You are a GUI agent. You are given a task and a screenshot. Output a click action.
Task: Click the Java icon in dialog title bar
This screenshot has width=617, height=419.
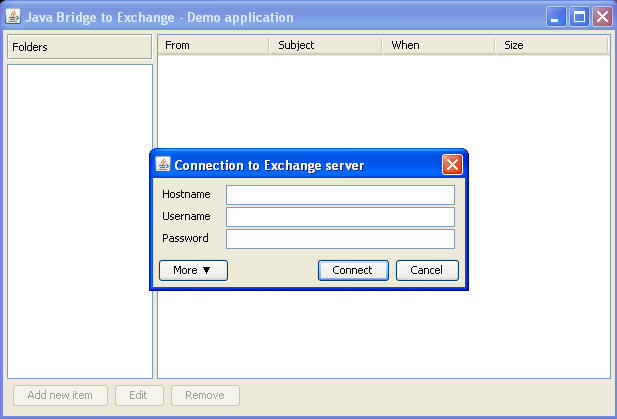click(x=163, y=164)
